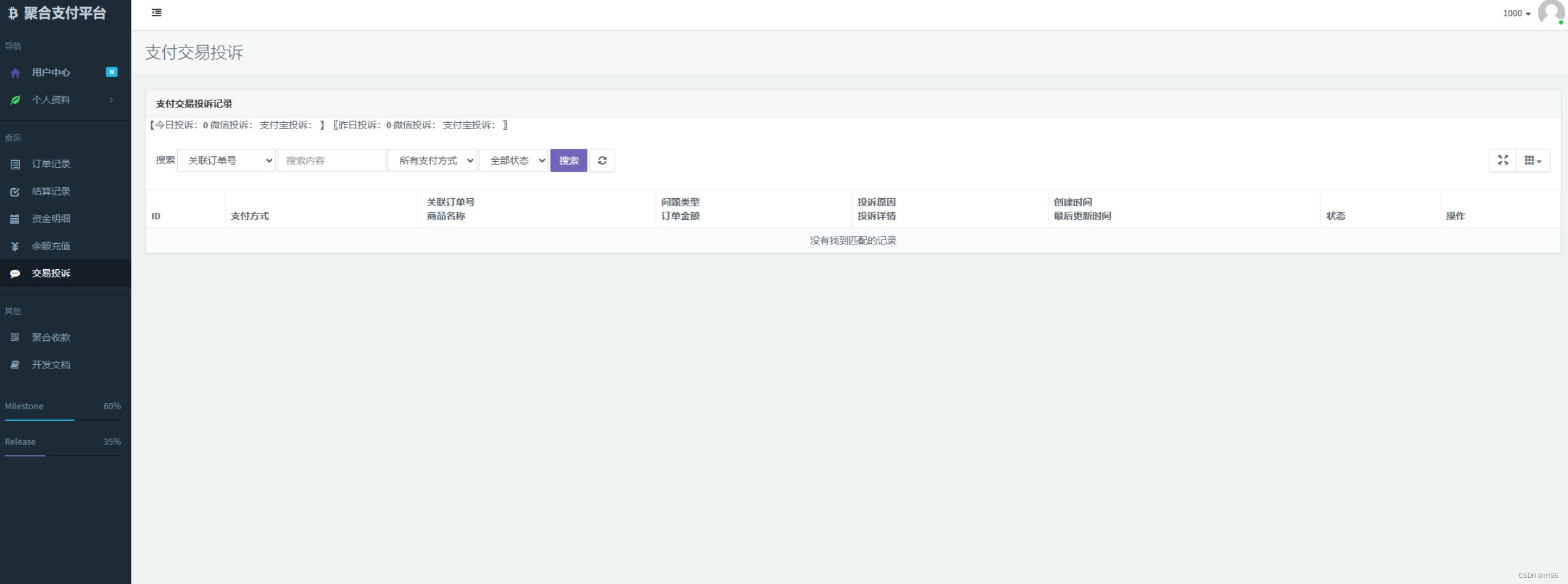Click the home icon for 用户中心
Screen dimensions: 1568x584
point(15,73)
